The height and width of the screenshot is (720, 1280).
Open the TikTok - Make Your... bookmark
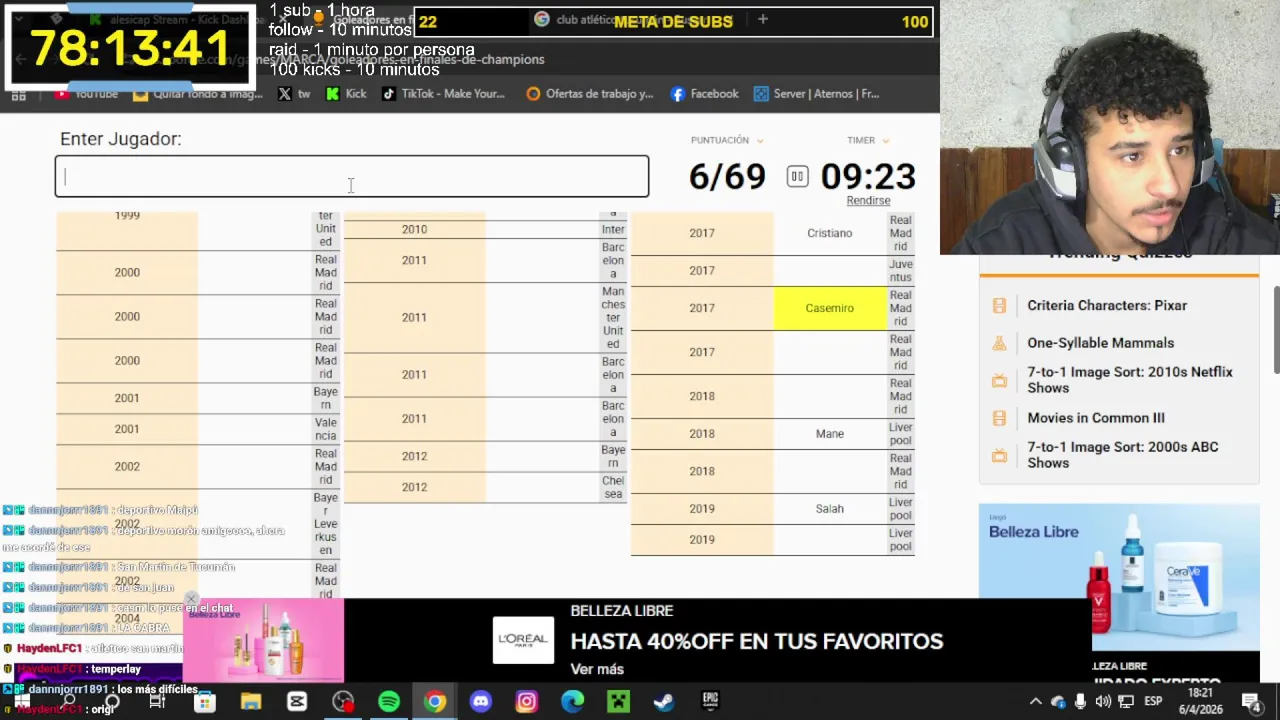point(442,94)
